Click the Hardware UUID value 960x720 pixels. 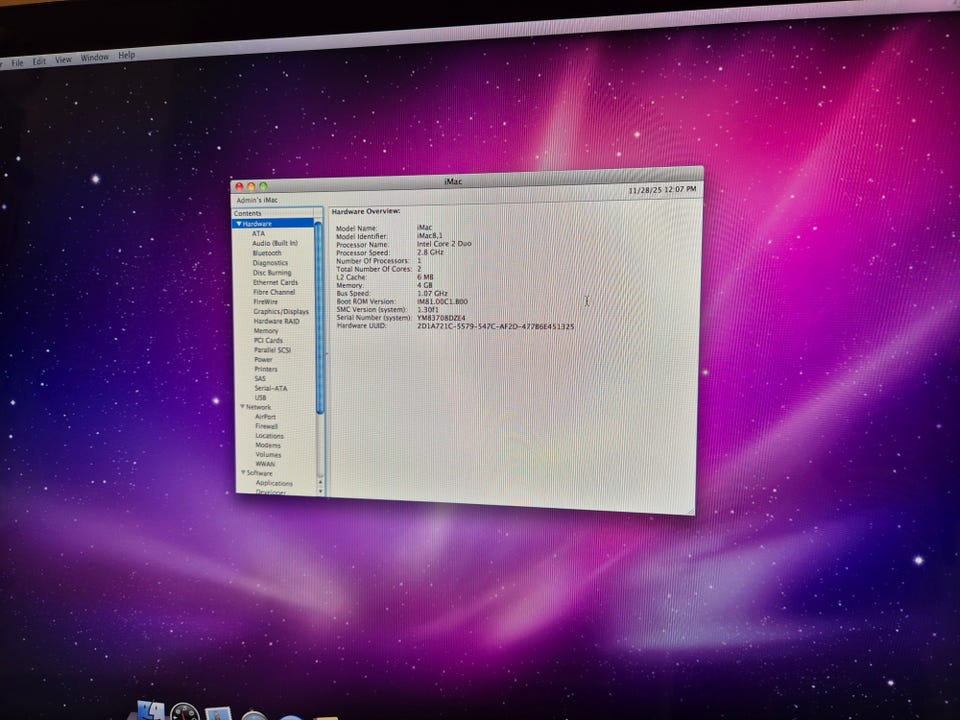495,326
